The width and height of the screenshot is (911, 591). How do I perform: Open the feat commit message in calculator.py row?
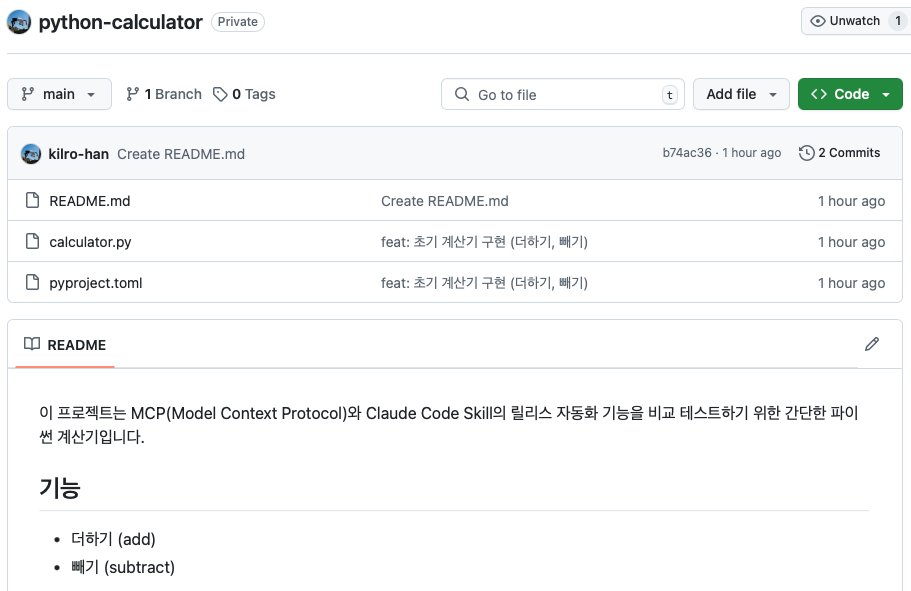(x=484, y=242)
